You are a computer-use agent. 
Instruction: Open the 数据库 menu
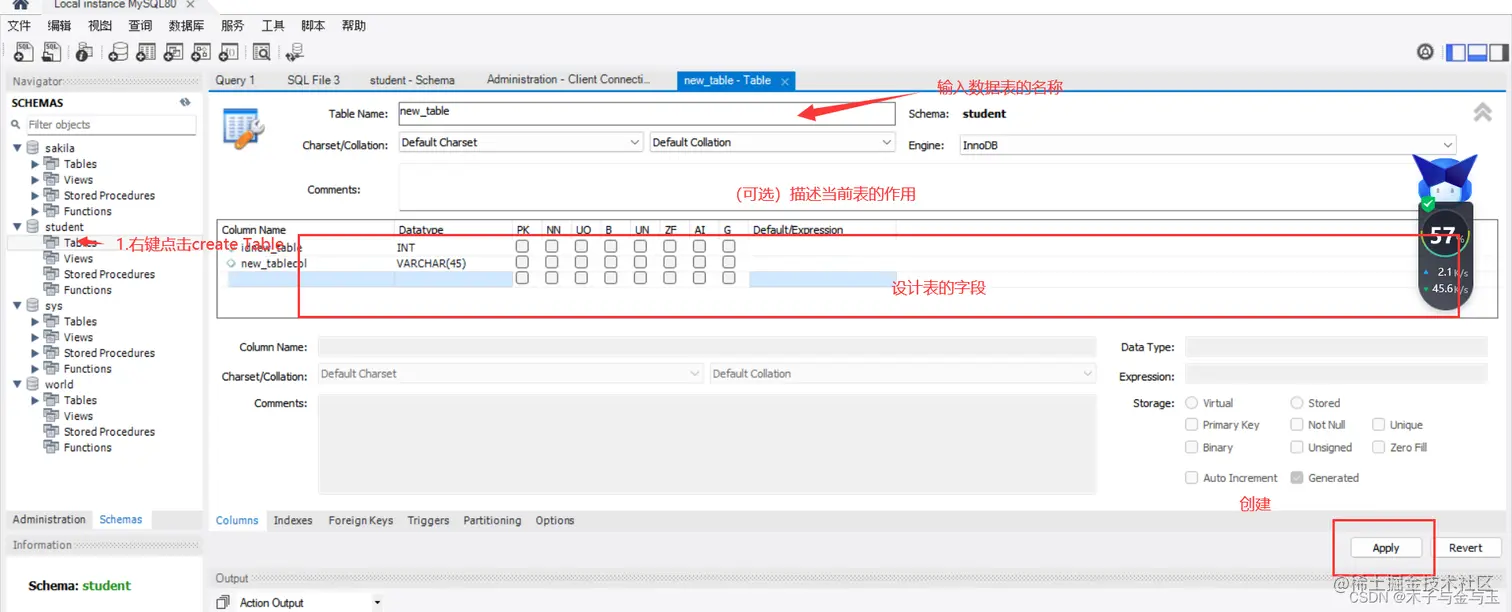pos(186,26)
